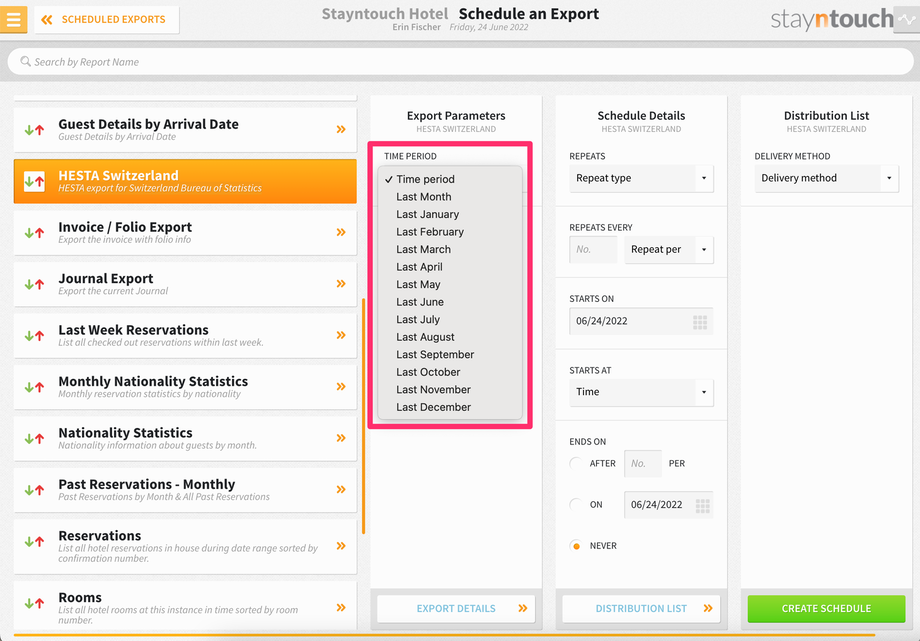Open the Ends On date calendar icon

click(702, 505)
